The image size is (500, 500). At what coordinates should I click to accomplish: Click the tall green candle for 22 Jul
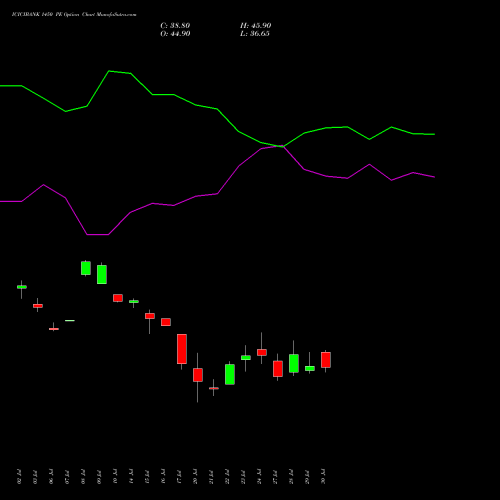(230, 374)
